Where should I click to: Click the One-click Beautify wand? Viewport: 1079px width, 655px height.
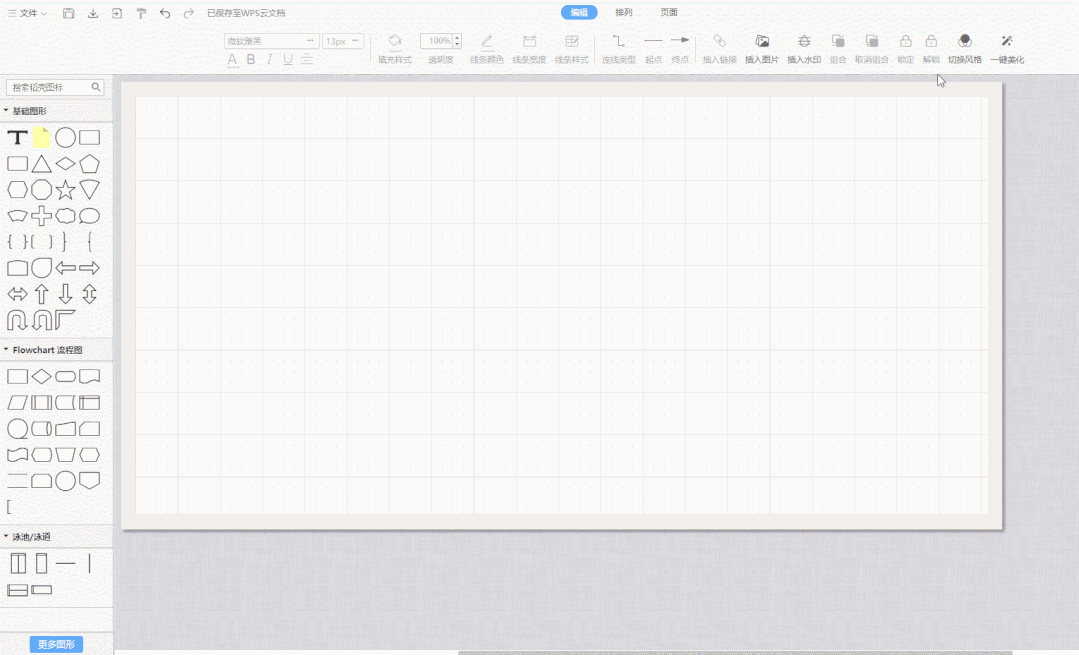click(x=1007, y=41)
